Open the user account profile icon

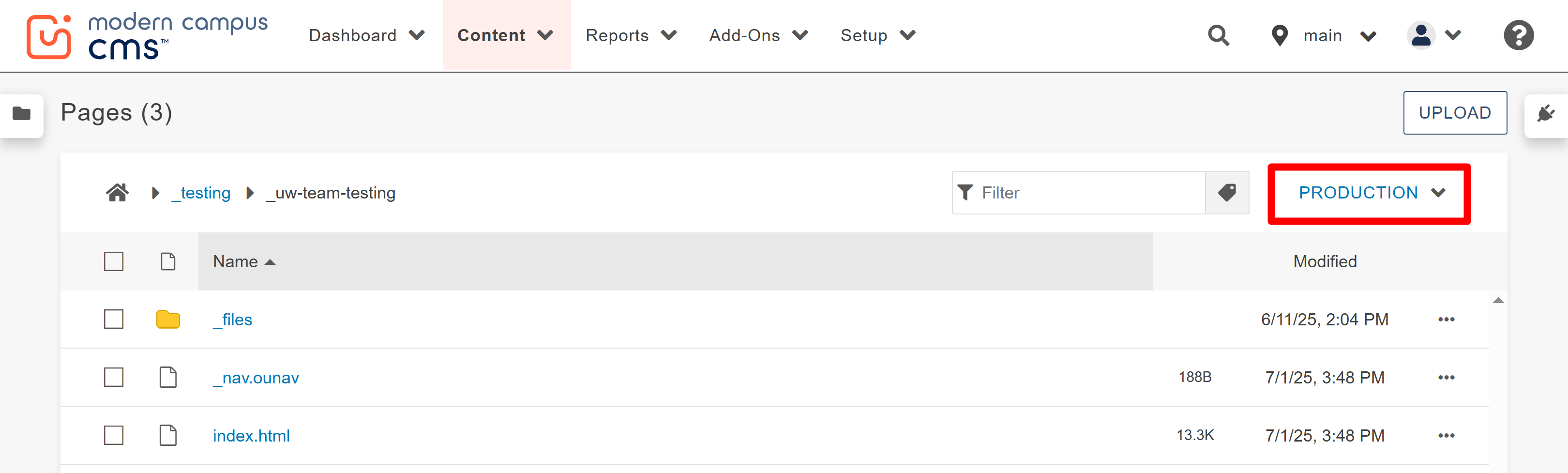click(1421, 35)
